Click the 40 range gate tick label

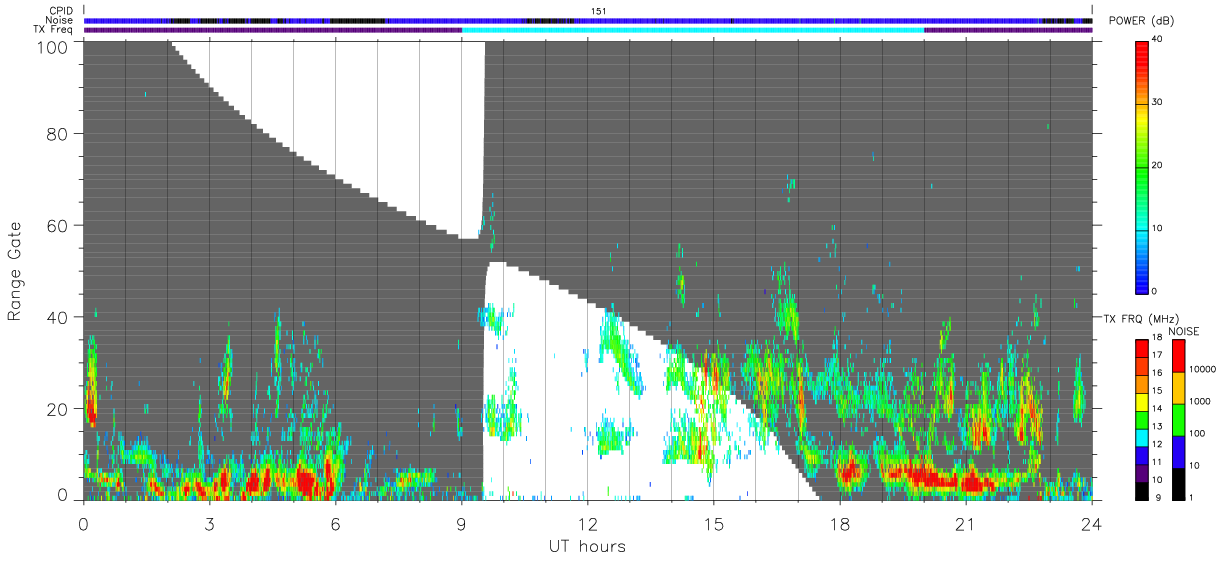coord(57,317)
